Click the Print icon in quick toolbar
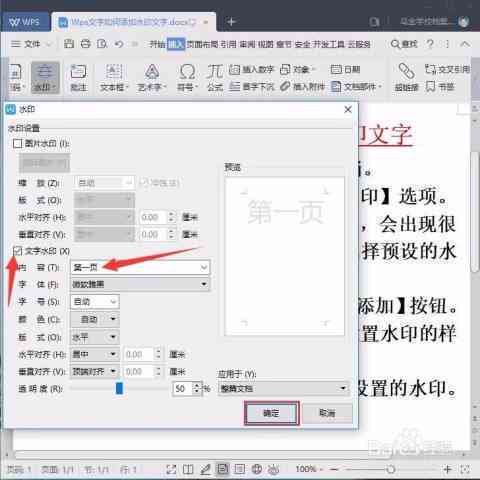The height and width of the screenshot is (480, 480). point(86,44)
